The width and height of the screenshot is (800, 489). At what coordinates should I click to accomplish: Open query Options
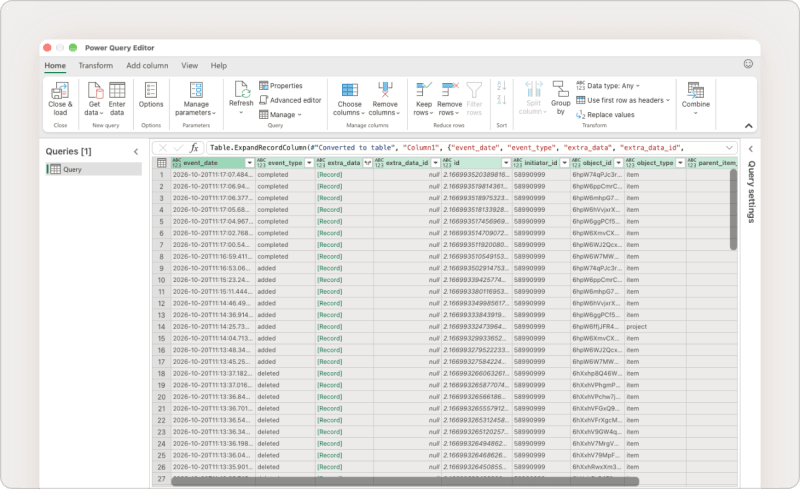click(151, 95)
